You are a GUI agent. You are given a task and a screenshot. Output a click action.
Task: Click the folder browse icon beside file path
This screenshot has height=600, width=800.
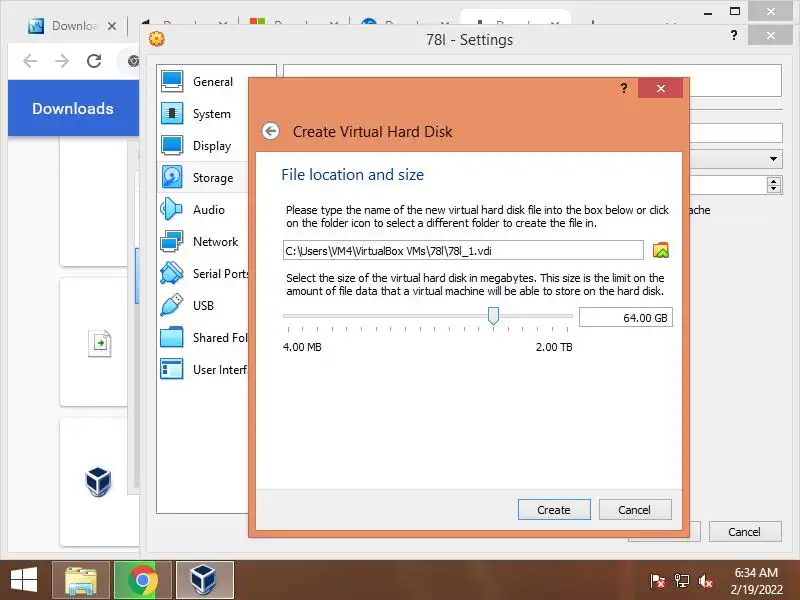click(661, 251)
